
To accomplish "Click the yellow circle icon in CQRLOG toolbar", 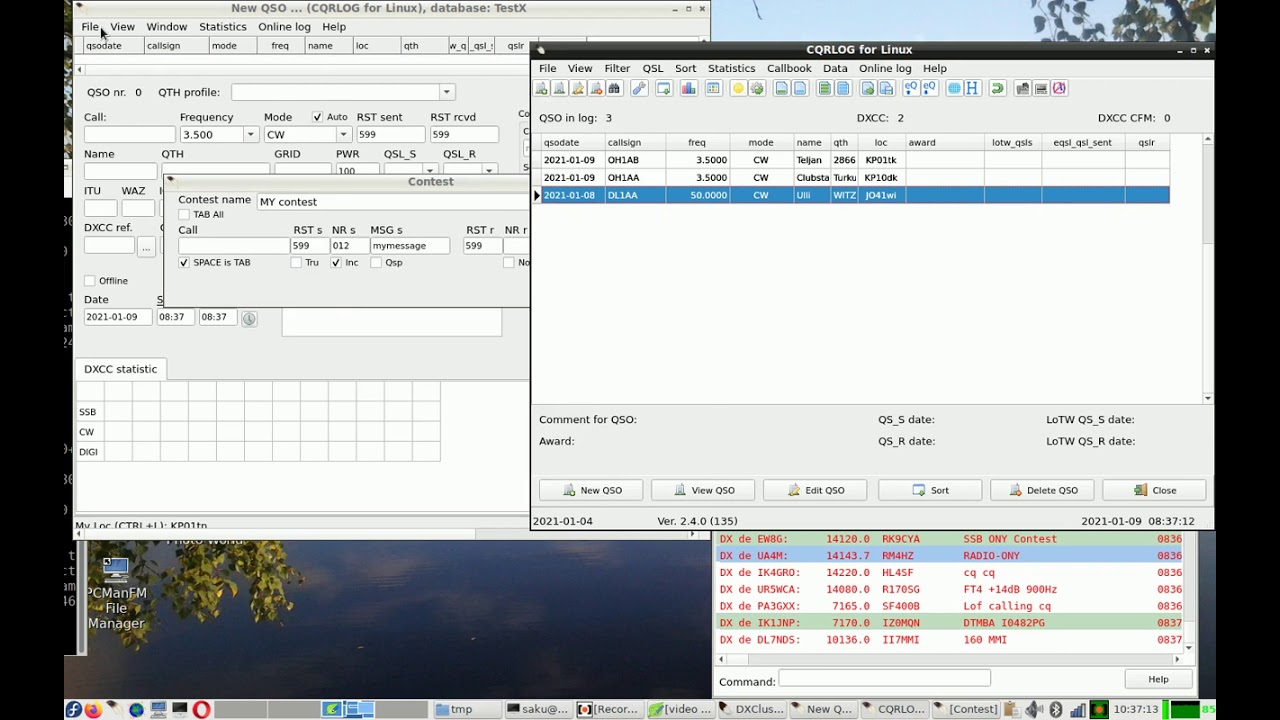I will click(x=738, y=88).
